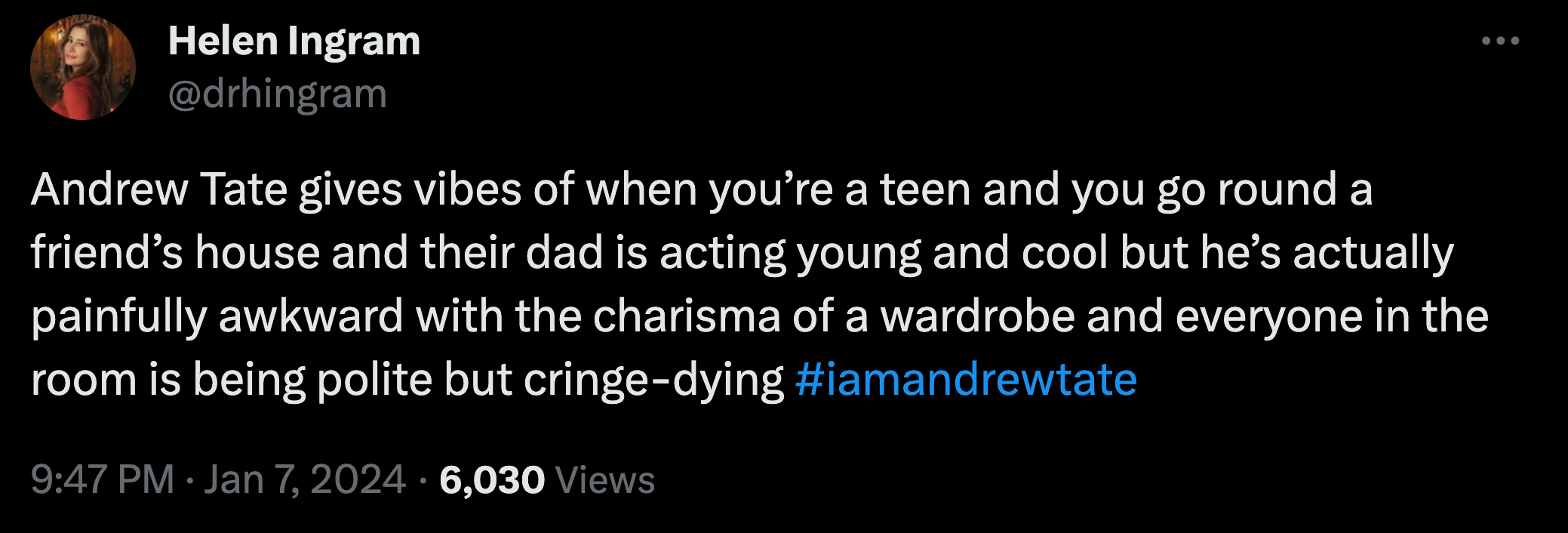
Task: Click the Views label
Action: pyautogui.click(x=604, y=480)
